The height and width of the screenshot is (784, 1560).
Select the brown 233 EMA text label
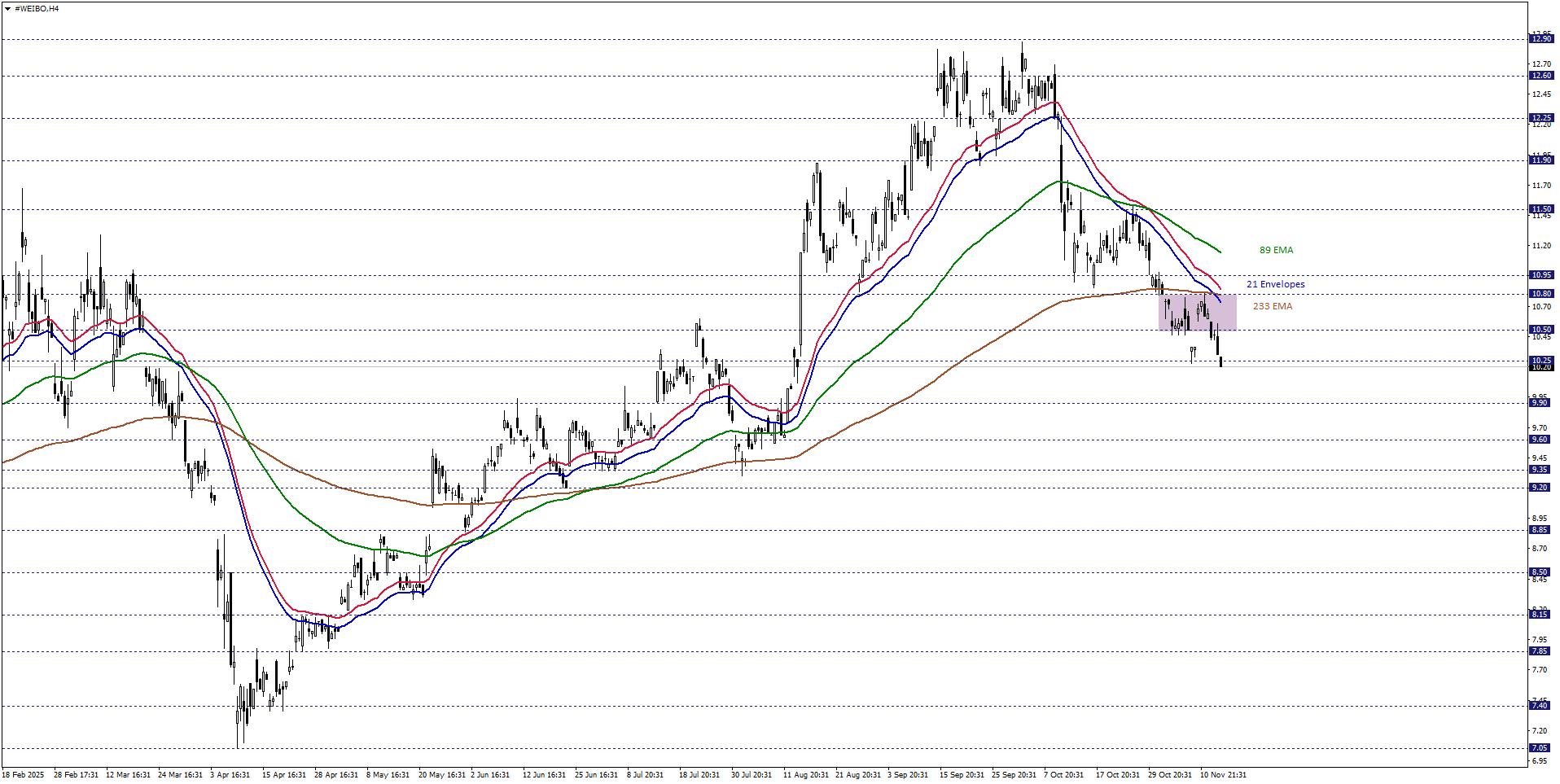(1272, 306)
